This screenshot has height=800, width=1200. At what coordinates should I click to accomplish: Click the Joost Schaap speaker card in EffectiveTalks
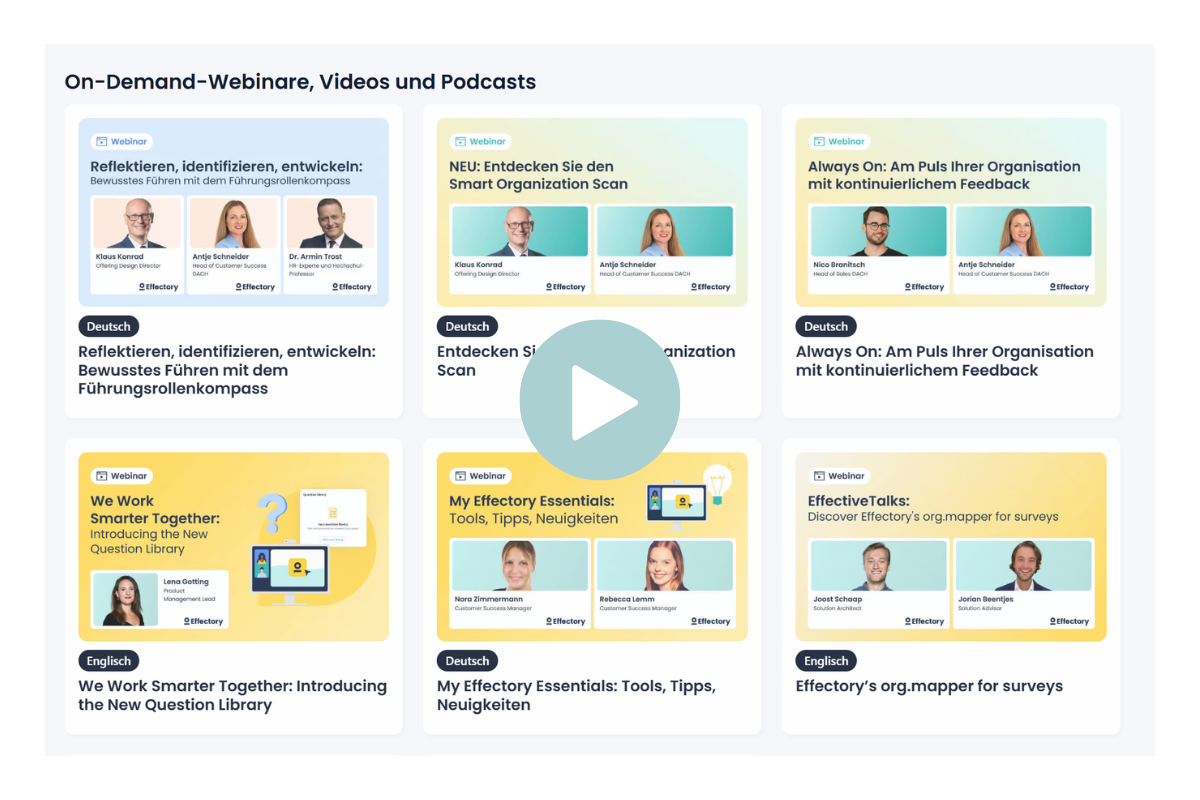pyautogui.click(x=878, y=585)
